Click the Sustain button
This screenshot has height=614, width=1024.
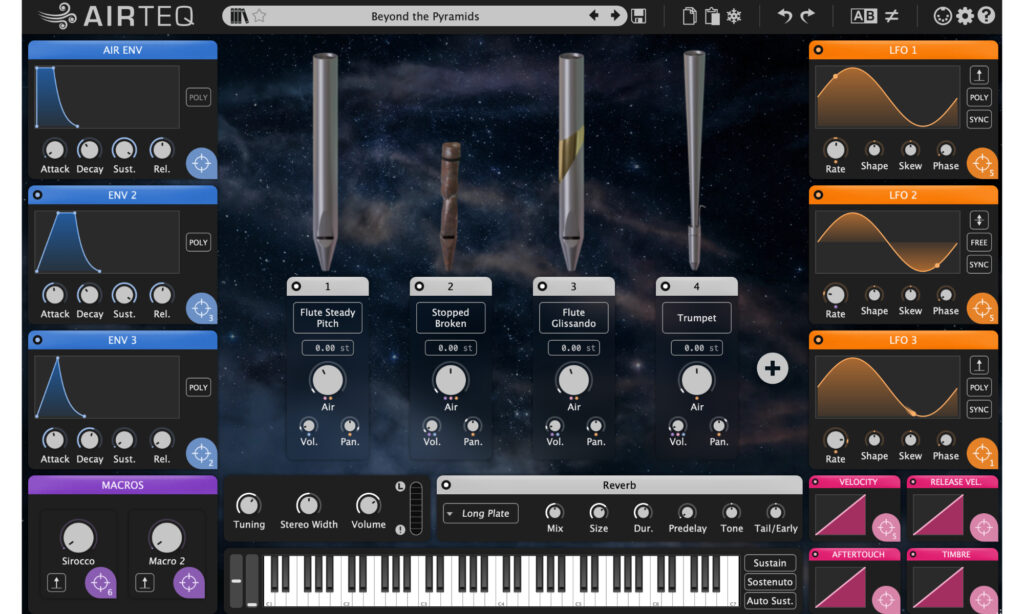pyautogui.click(x=770, y=563)
